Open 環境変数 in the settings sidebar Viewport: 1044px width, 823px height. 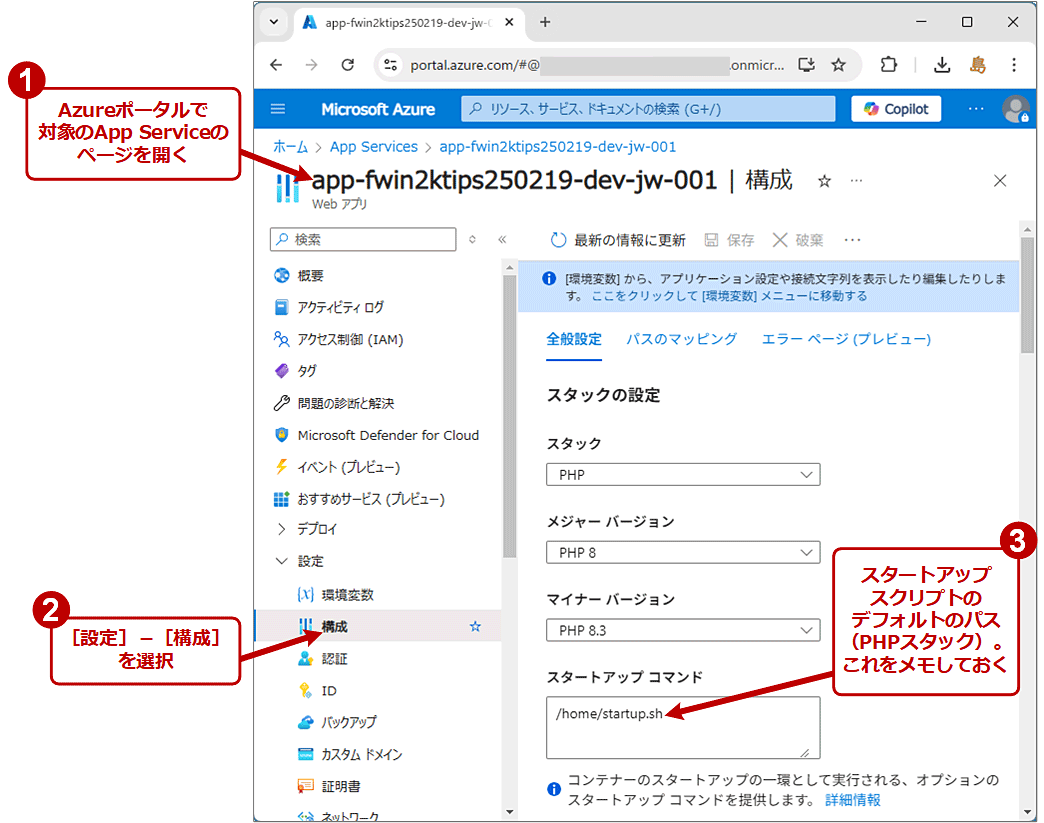pos(349,593)
